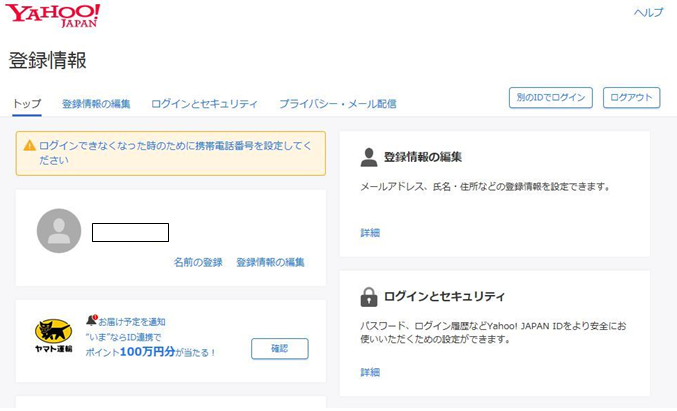
Task: Click the ログアウト button
Action: 632,98
